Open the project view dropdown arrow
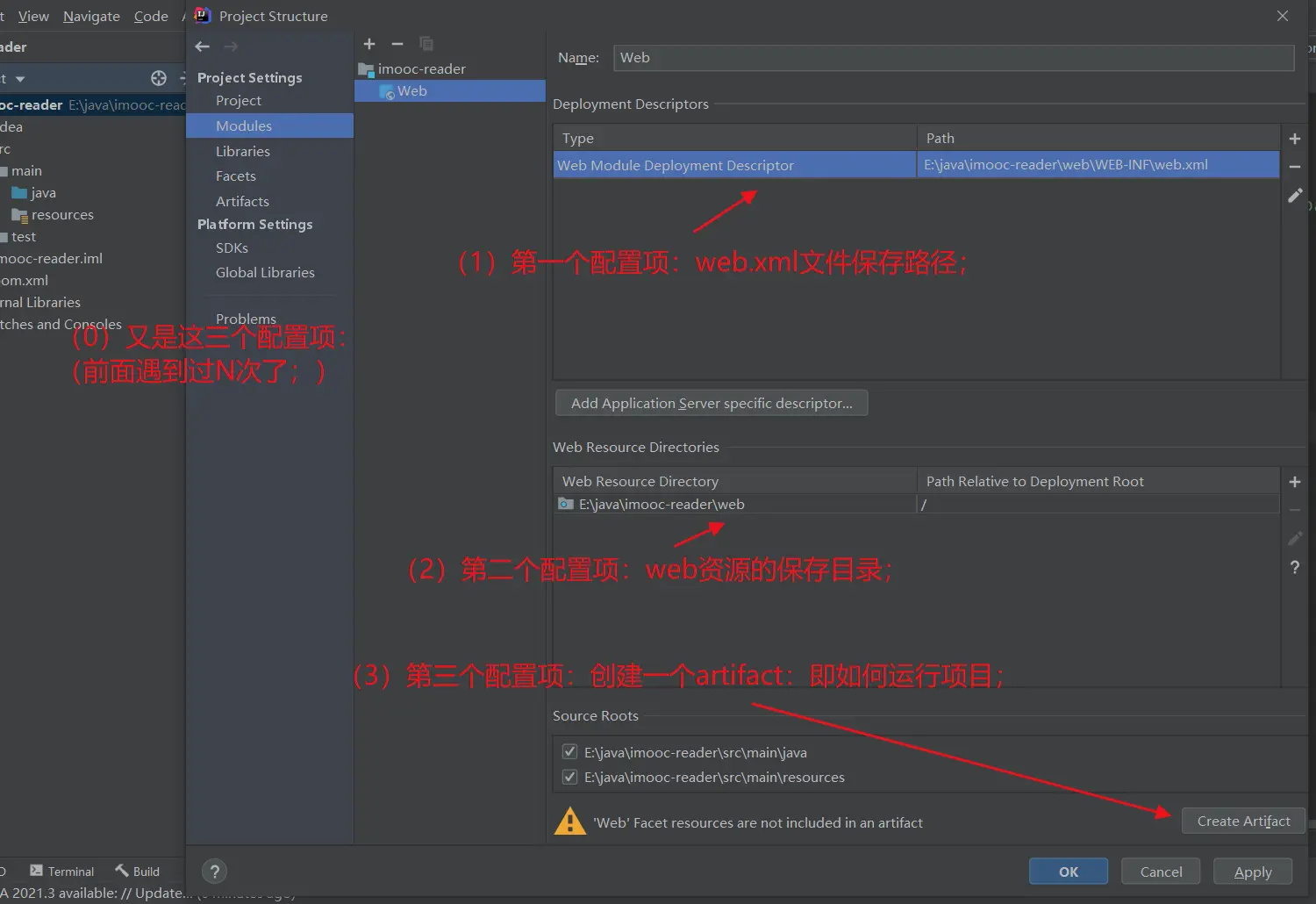The width and height of the screenshot is (1316, 904). coord(20,79)
